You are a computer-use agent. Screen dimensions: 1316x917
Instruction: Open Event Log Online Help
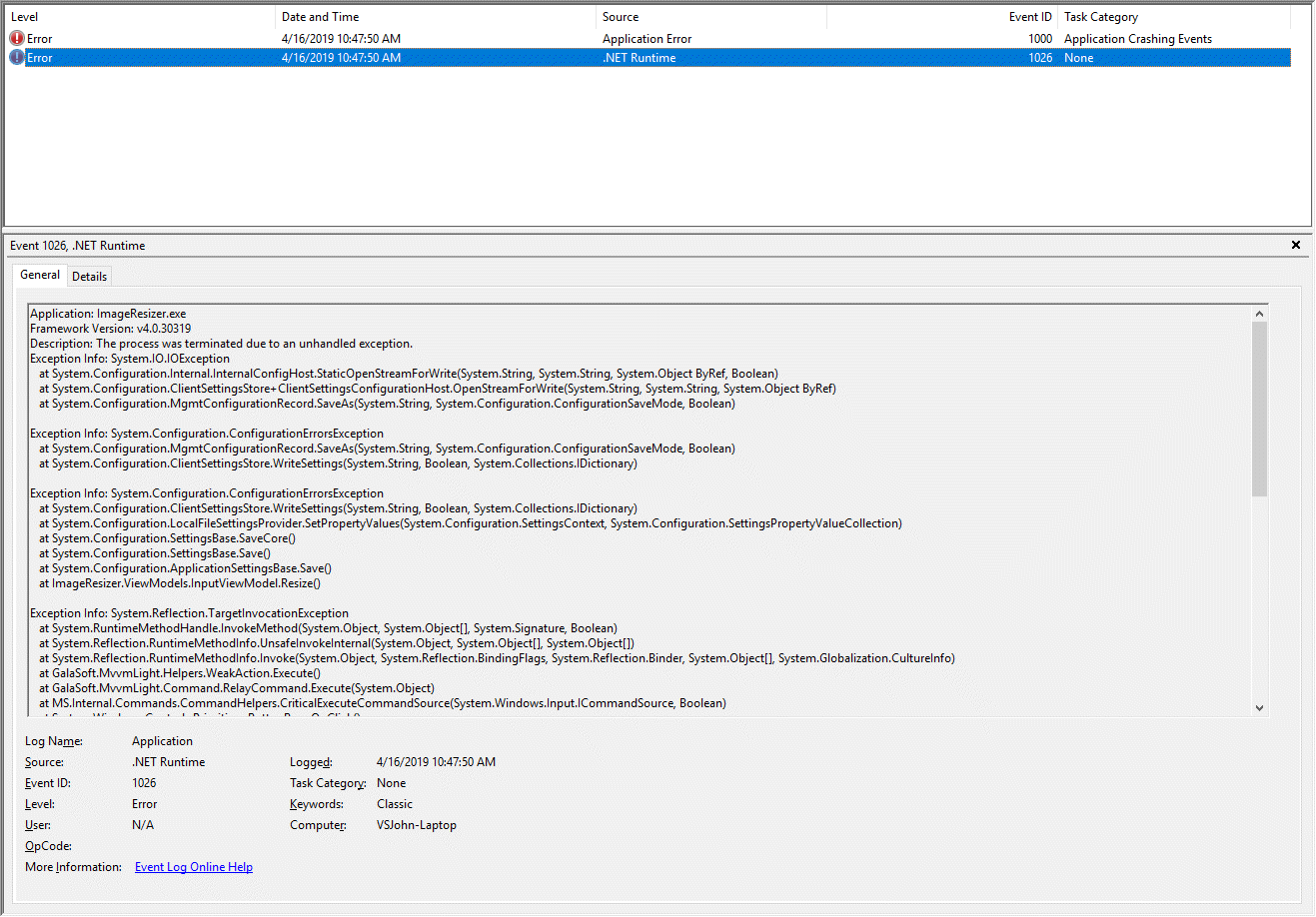[193, 867]
